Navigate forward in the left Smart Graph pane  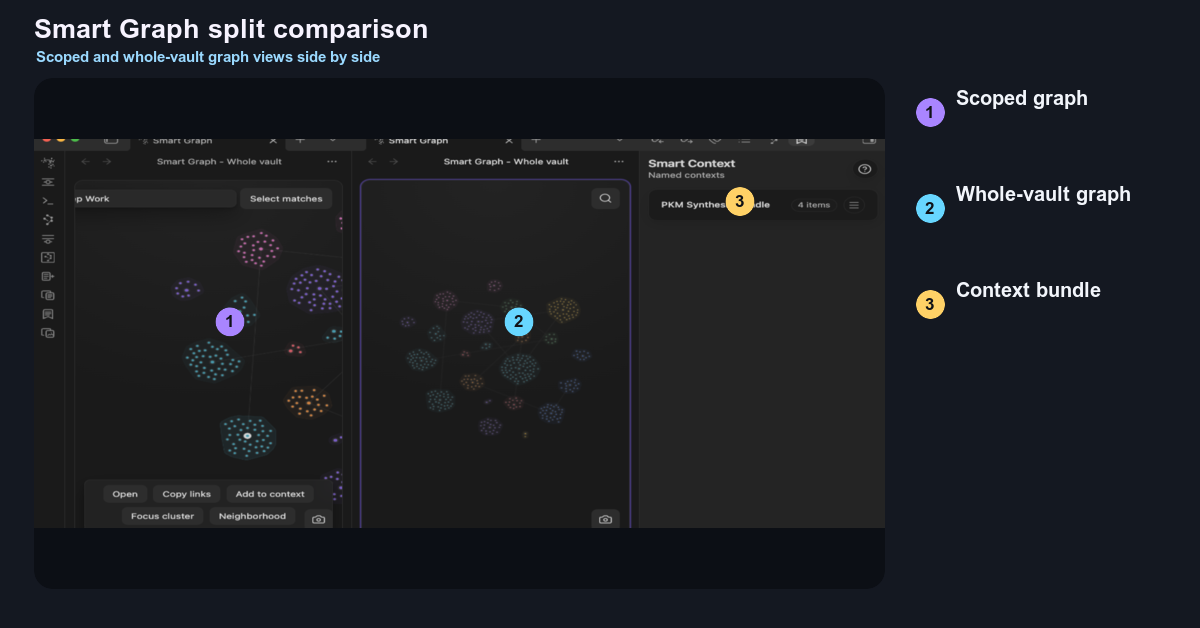coord(106,161)
